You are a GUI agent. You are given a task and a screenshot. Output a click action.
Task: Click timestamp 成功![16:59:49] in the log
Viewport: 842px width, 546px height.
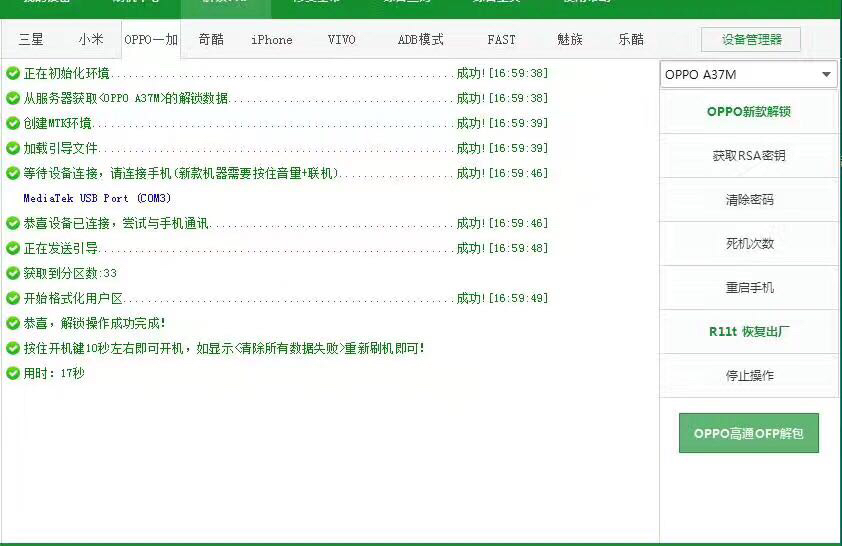tap(502, 298)
